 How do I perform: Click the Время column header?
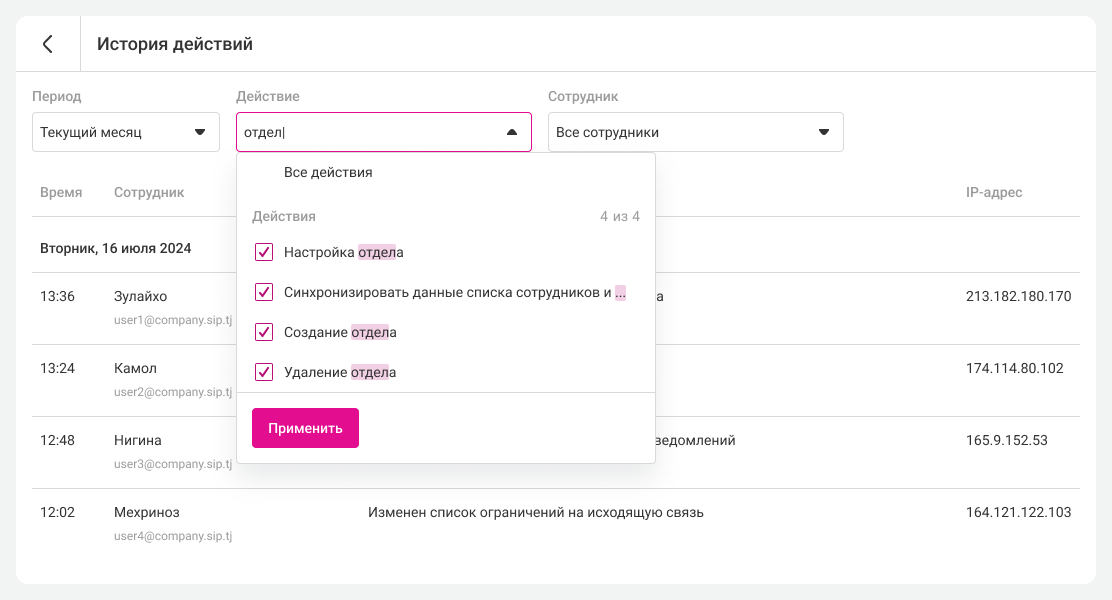(x=61, y=192)
